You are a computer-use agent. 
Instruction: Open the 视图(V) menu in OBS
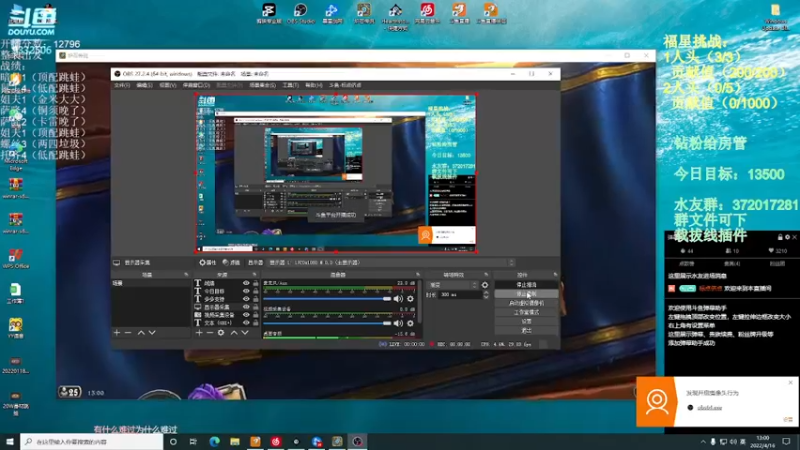point(167,85)
